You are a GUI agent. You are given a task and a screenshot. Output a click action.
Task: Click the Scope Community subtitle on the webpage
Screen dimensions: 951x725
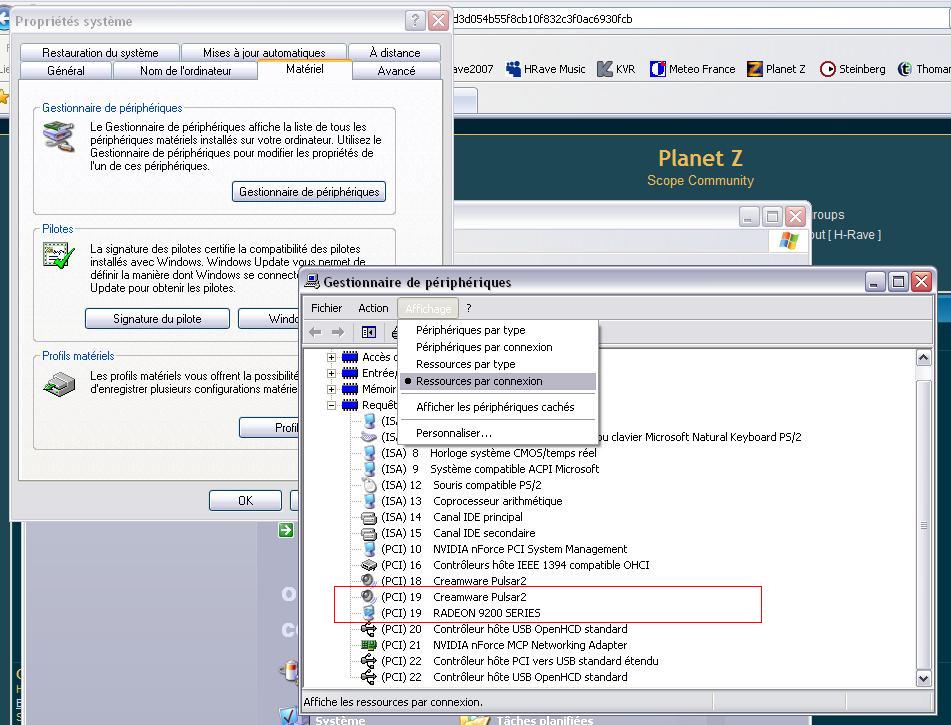[x=700, y=180]
